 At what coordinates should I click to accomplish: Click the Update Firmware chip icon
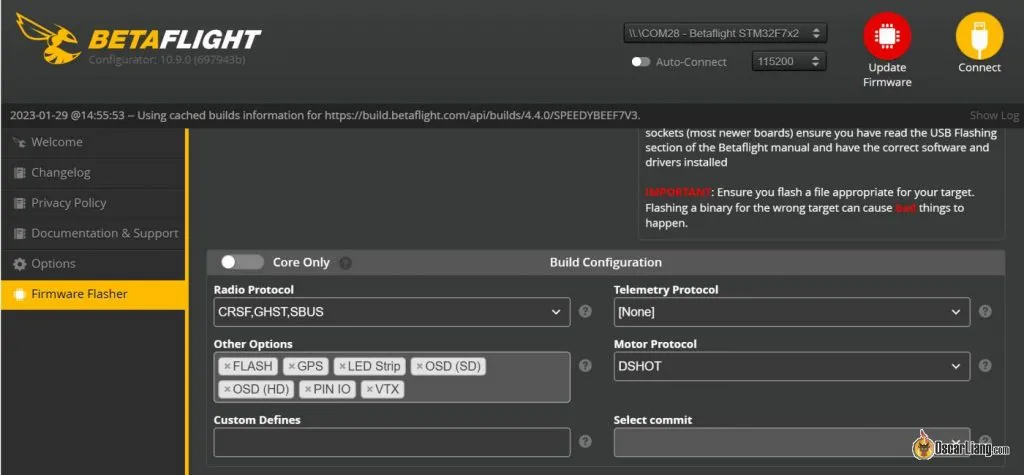(x=887, y=36)
